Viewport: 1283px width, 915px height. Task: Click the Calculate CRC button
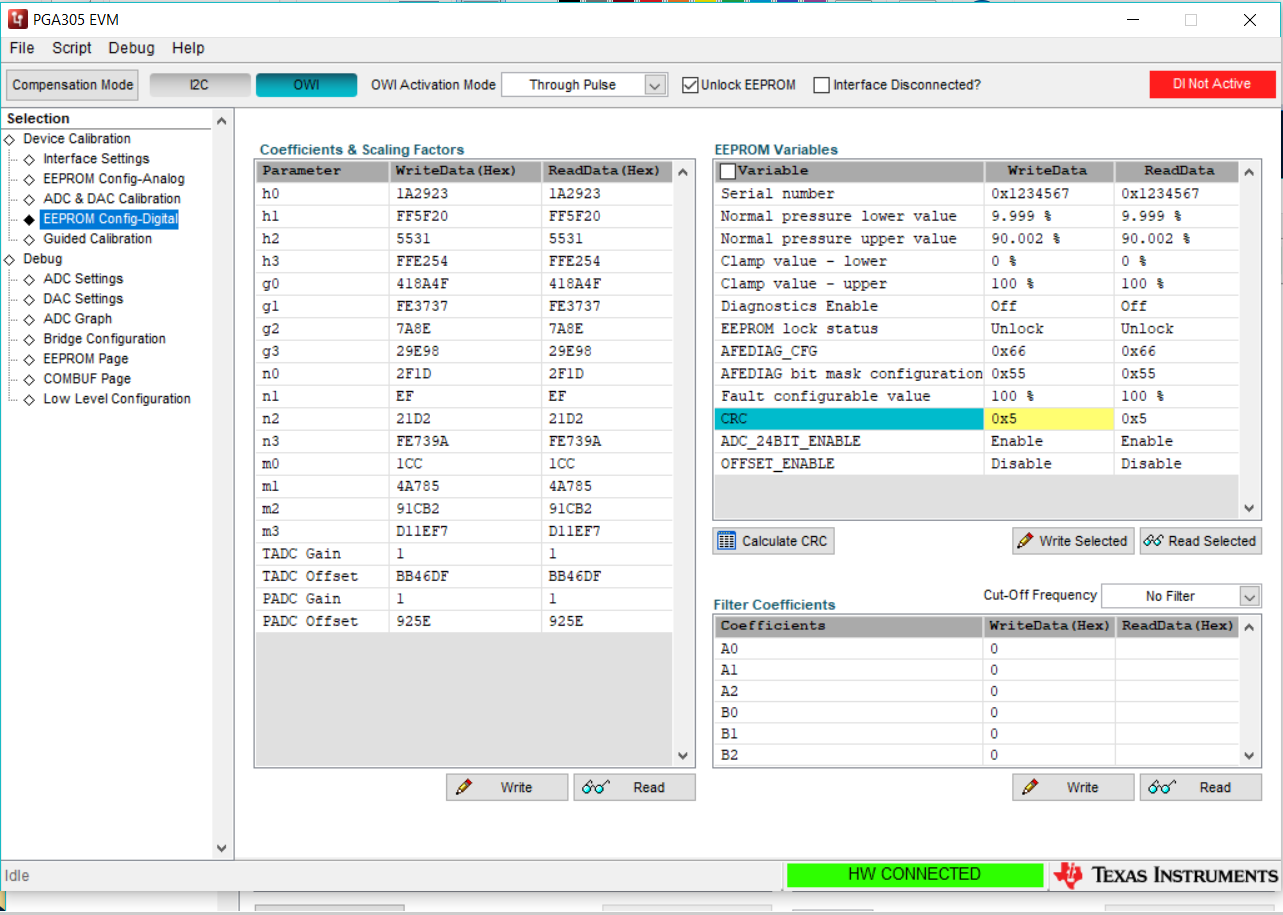773,541
